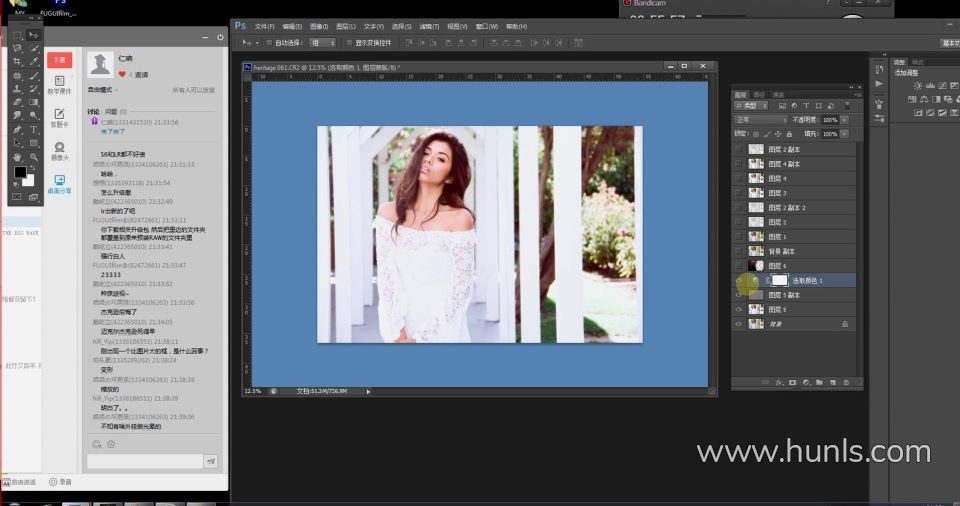Show the 背景 副本 layer
Screen dimensions: 960x506
[x=738, y=251]
